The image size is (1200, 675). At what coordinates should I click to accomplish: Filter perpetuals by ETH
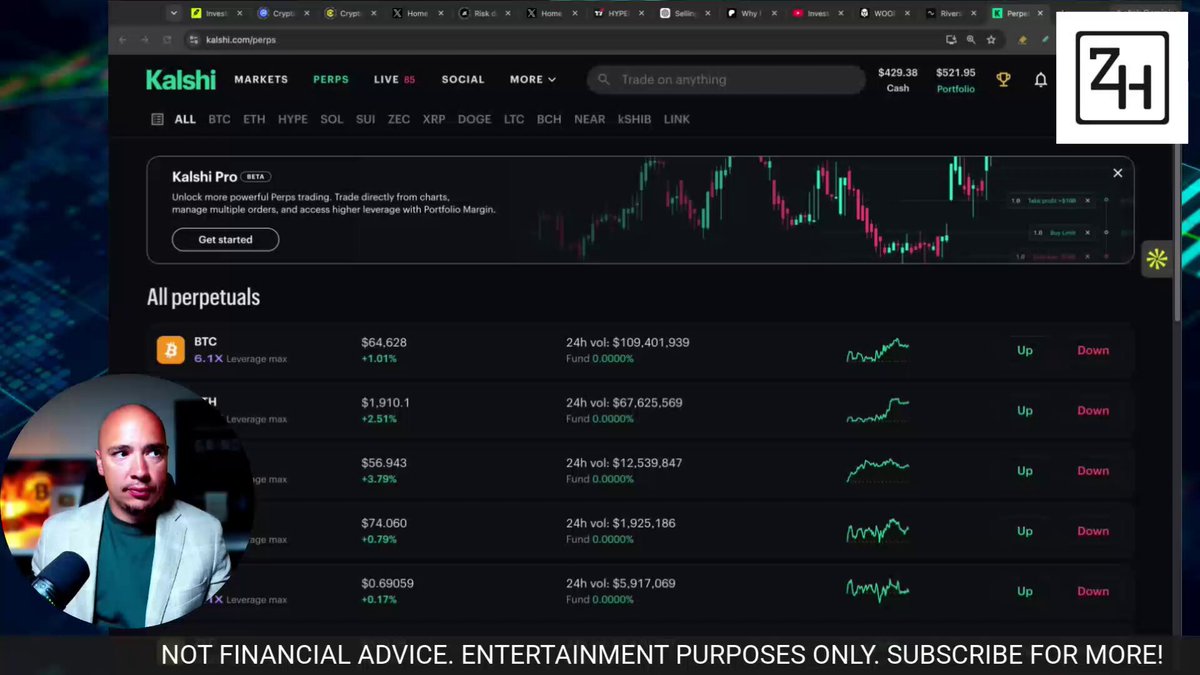pos(254,119)
